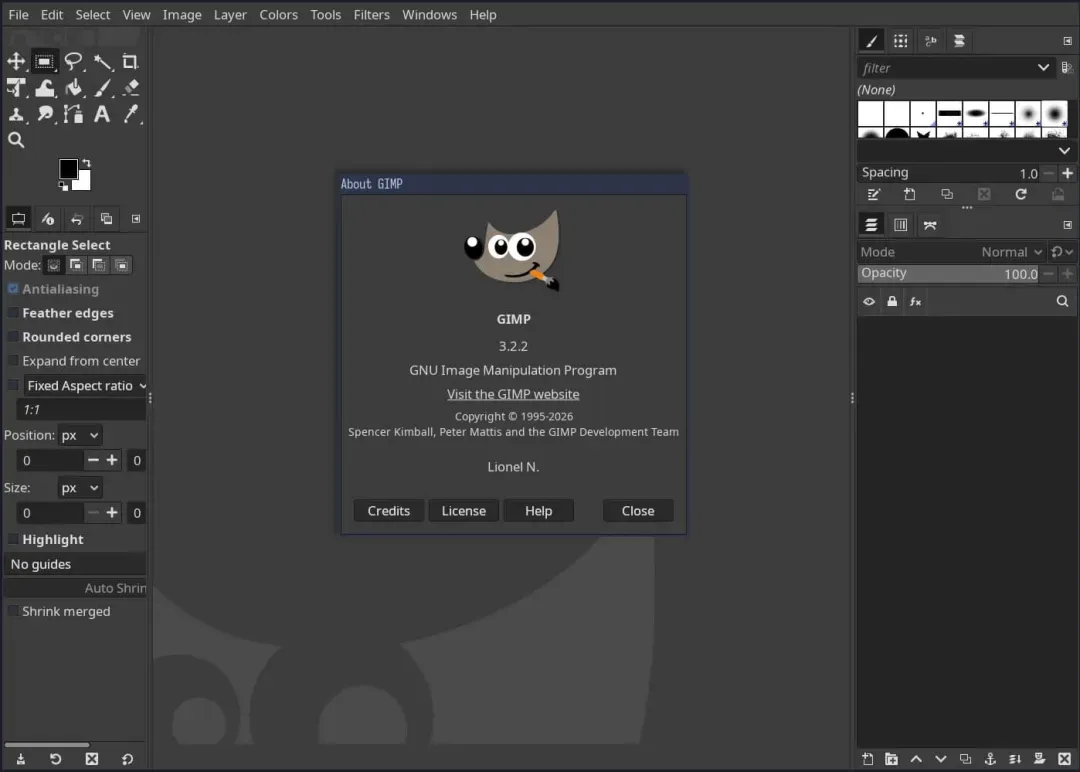Click License button in About dialog

[x=464, y=511]
